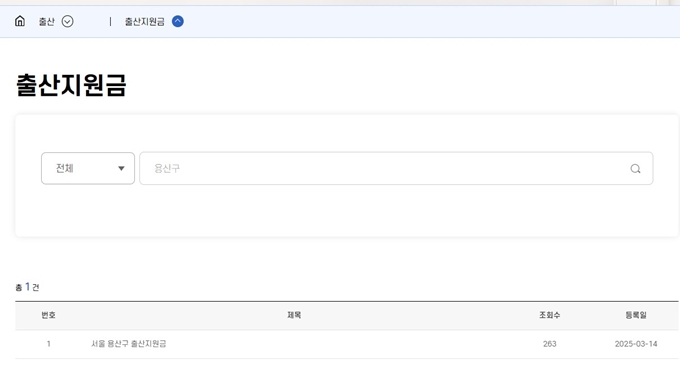The height and width of the screenshot is (380, 680).
Task: Click the 조회수 column header
Action: click(x=549, y=315)
